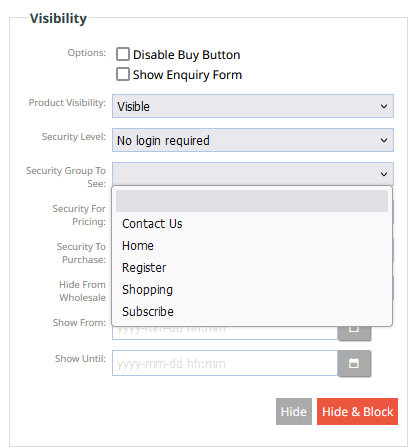
Task: Click the red Hide & Block button
Action: pyautogui.click(x=357, y=412)
